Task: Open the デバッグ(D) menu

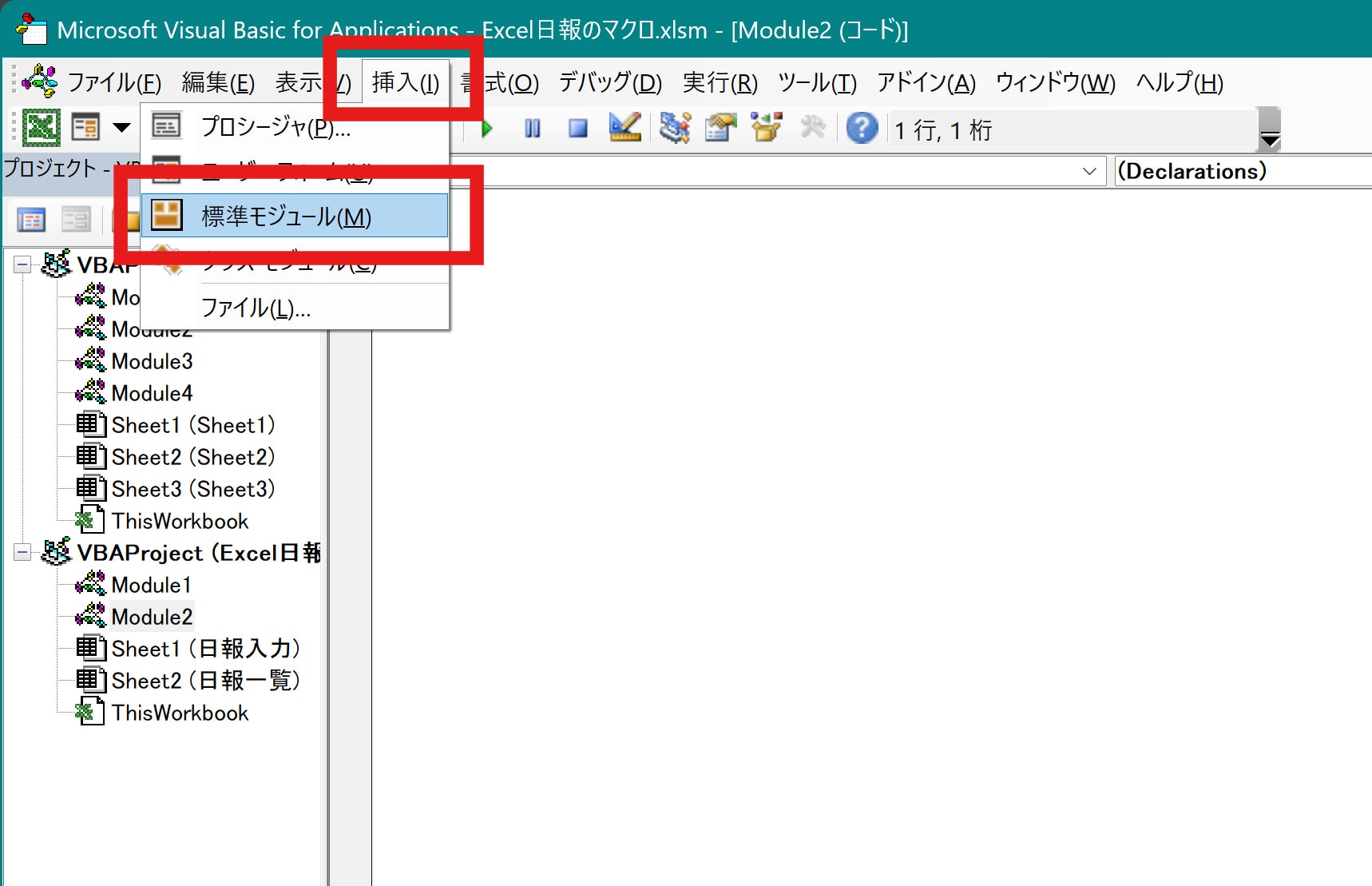Action: (610, 82)
